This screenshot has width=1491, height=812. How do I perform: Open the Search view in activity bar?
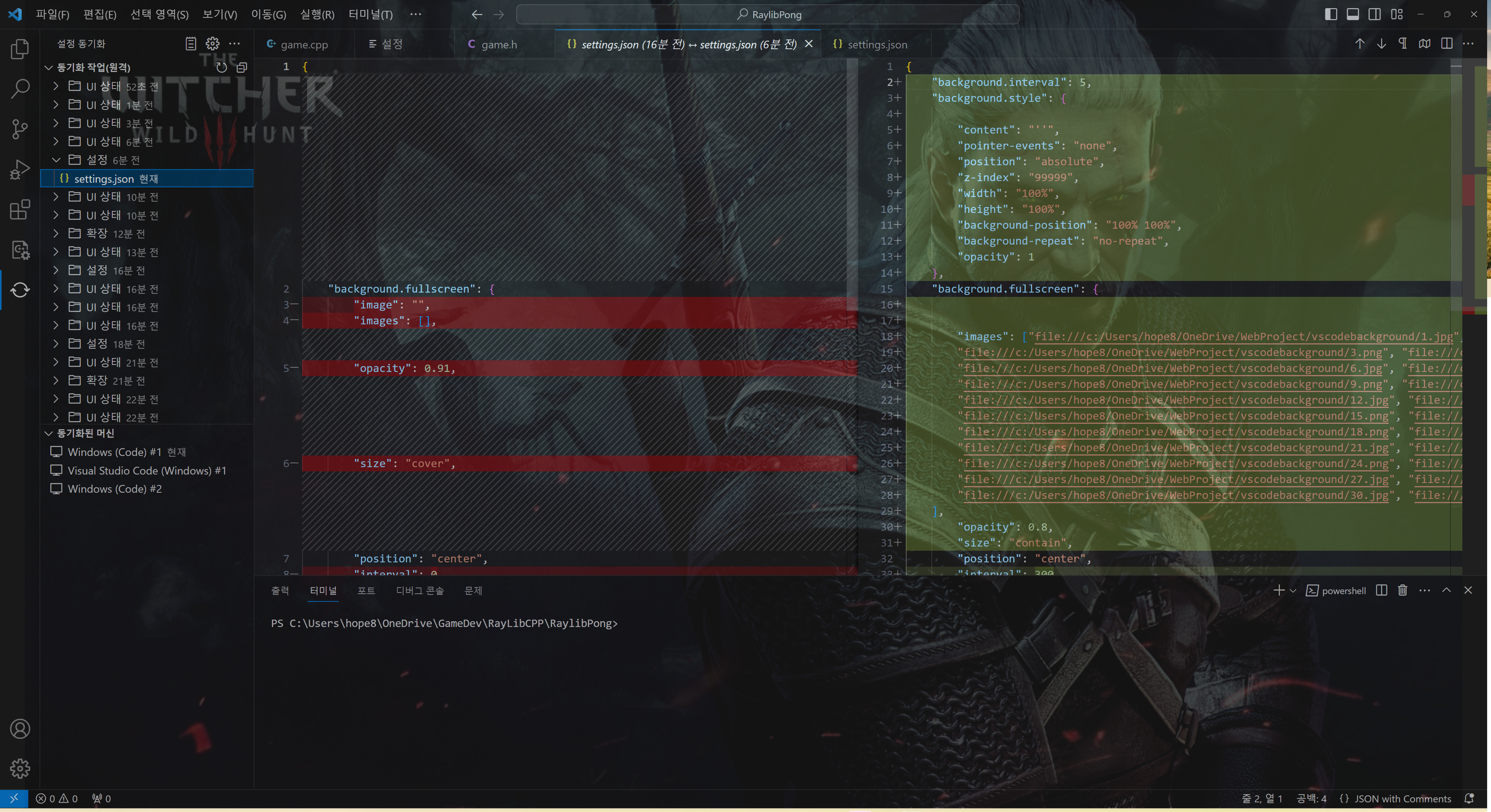(x=20, y=89)
